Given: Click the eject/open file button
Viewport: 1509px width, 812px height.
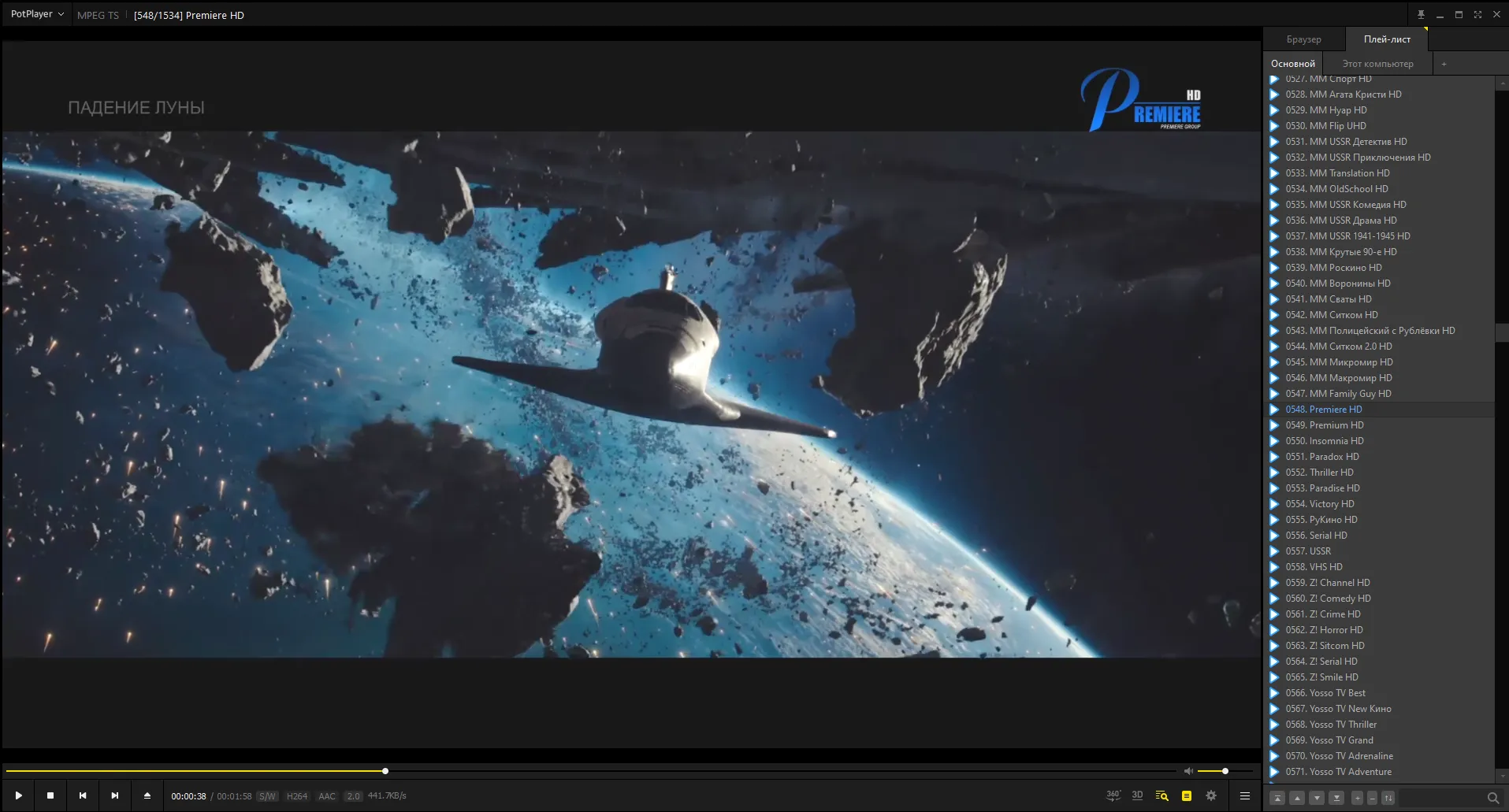Looking at the screenshot, I should [x=147, y=795].
